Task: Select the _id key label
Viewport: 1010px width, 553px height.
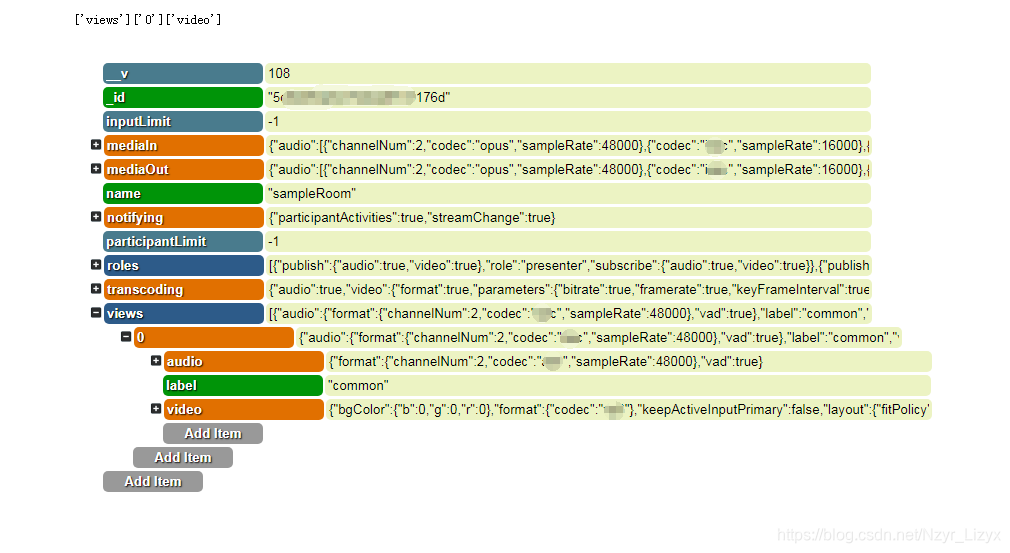Action: 183,97
